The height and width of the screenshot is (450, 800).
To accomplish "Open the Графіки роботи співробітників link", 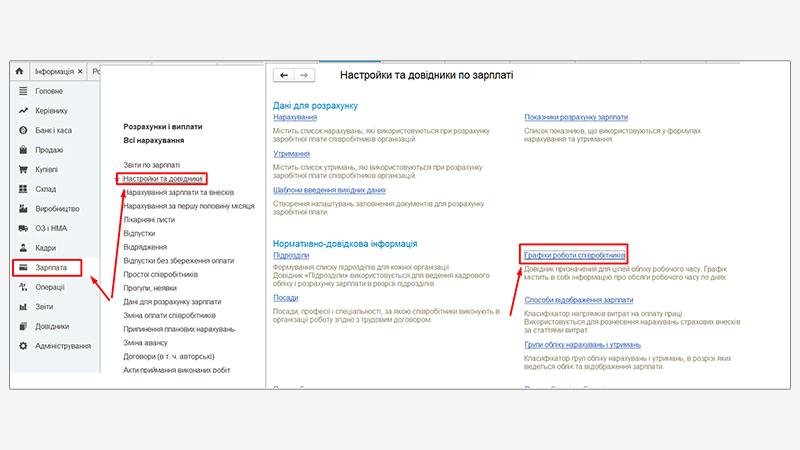I will [575, 256].
